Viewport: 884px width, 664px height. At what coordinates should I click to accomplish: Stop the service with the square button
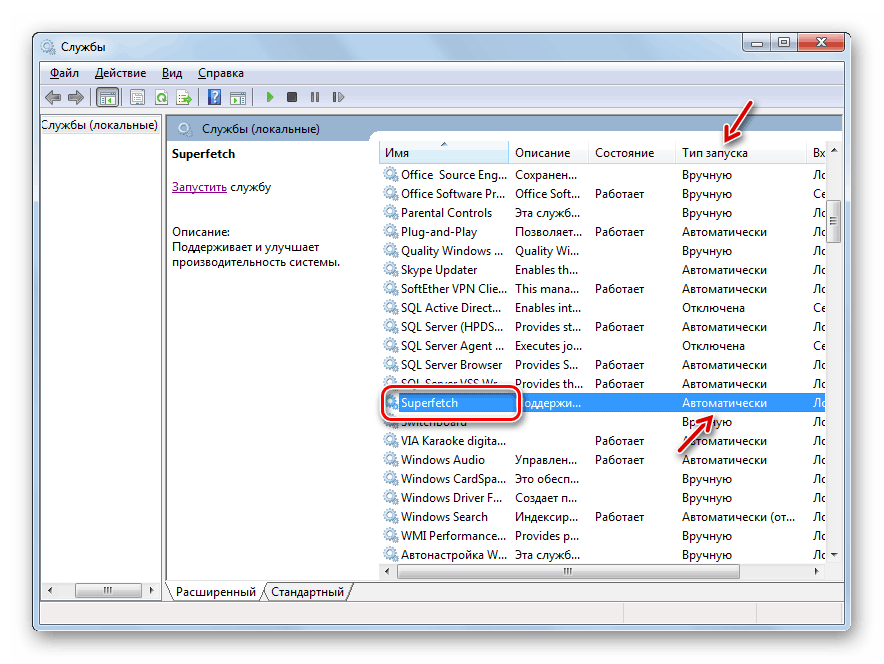click(x=291, y=98)
